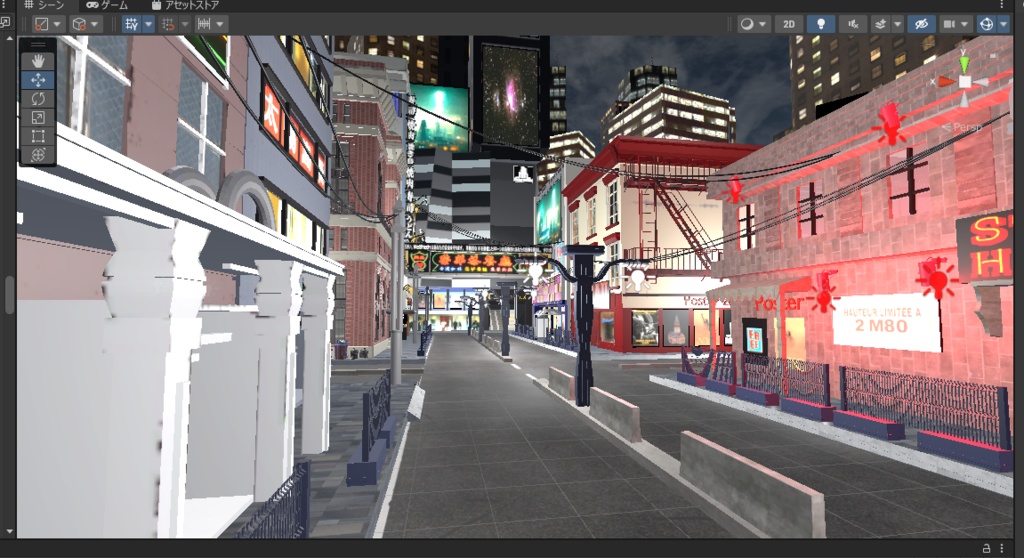Click the handle rotation (global/local) cube icon

pyautogui.click(x=79, y=24)
